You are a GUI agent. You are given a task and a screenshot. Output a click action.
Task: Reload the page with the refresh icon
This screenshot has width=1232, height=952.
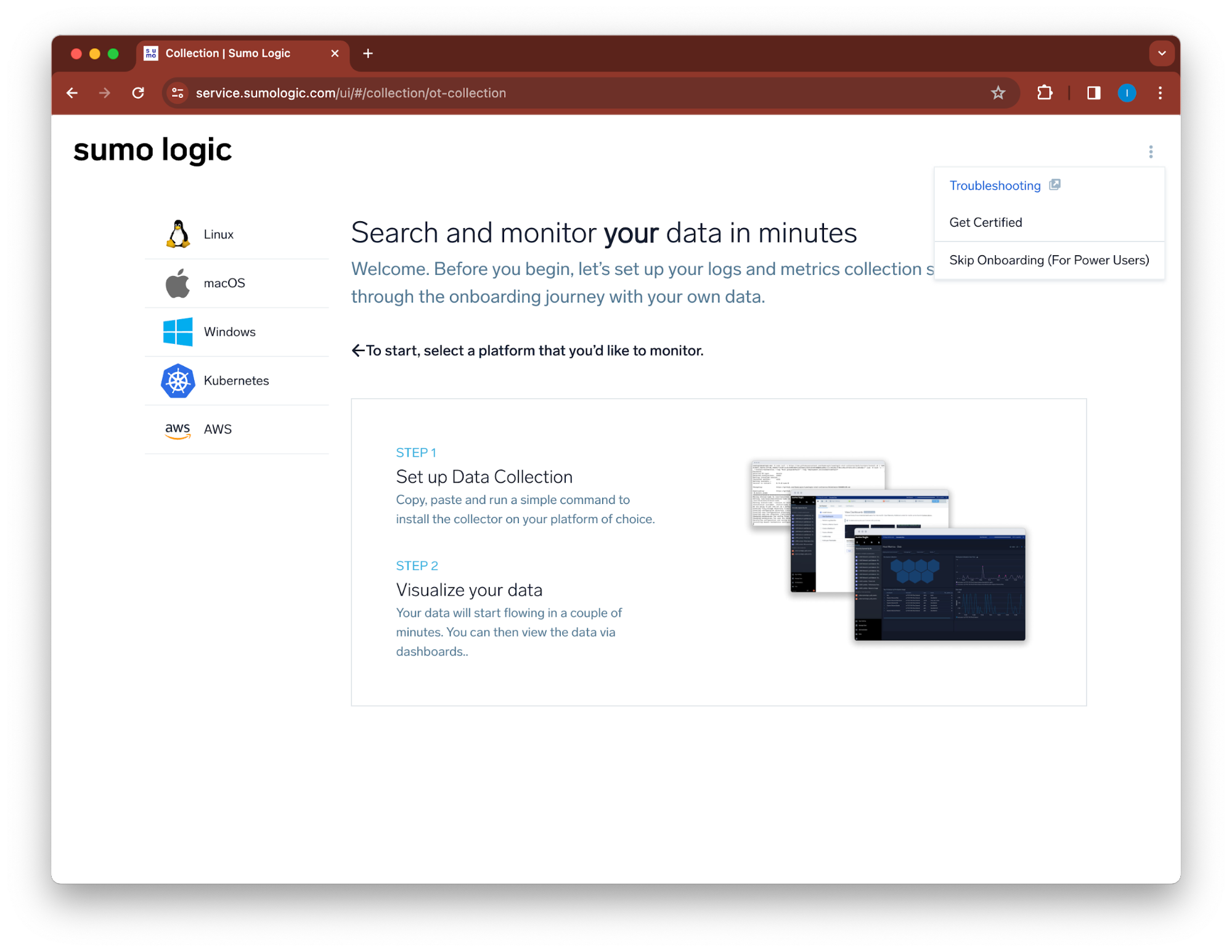coord(138,93)
